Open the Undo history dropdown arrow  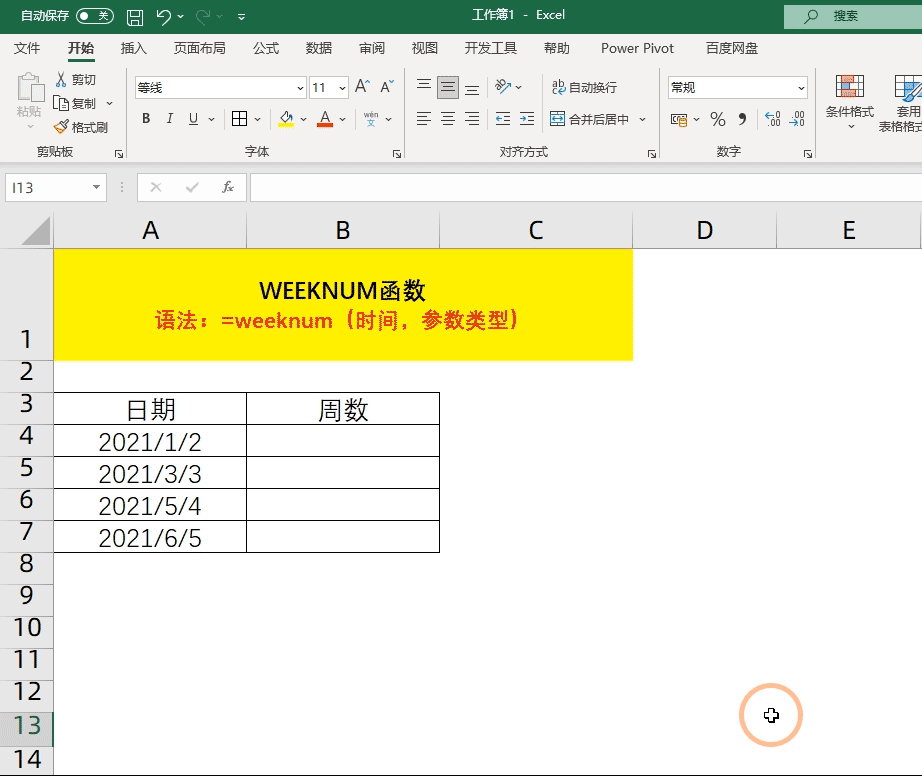[181, 16]
